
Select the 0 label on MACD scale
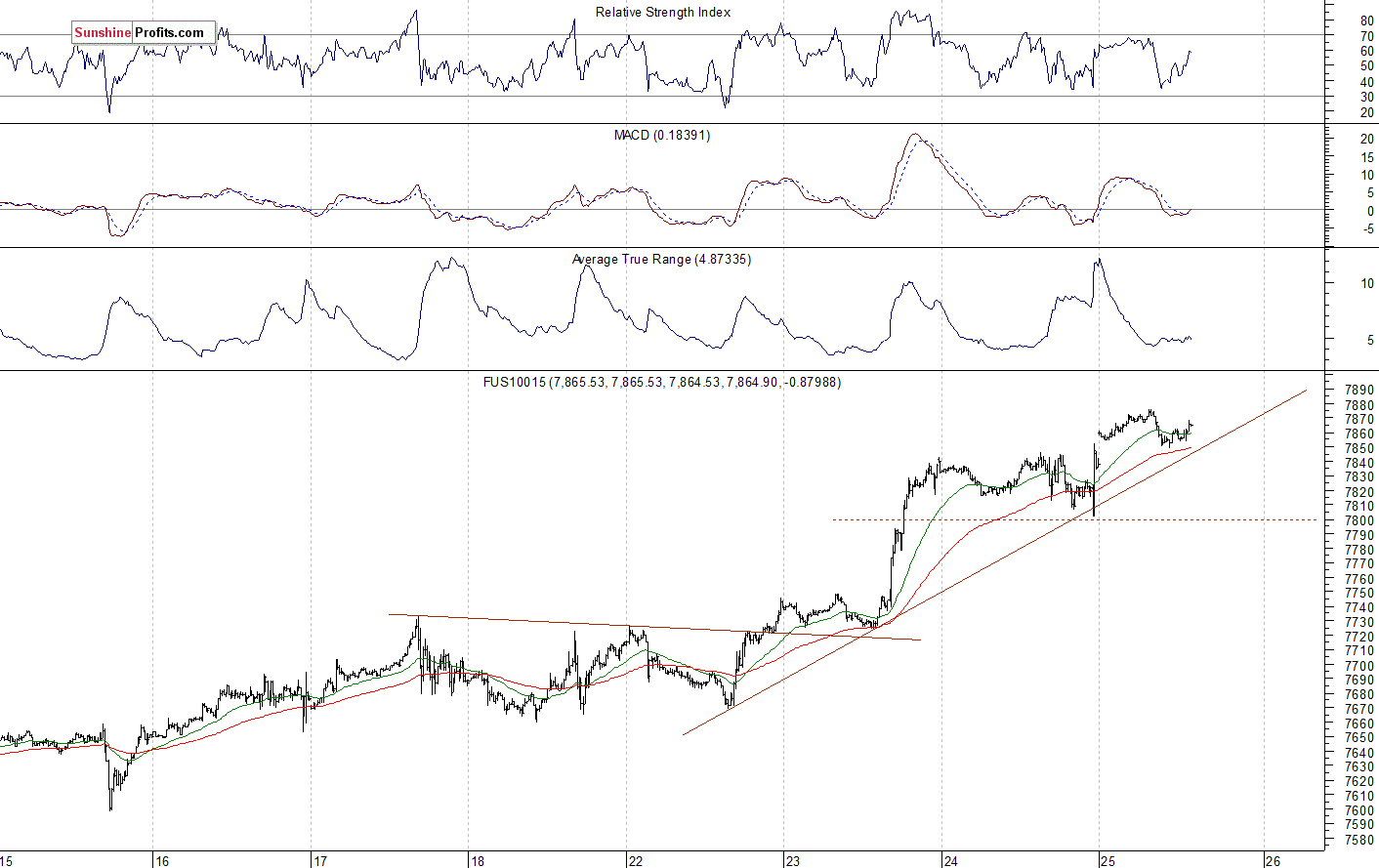coord(1370,211)
